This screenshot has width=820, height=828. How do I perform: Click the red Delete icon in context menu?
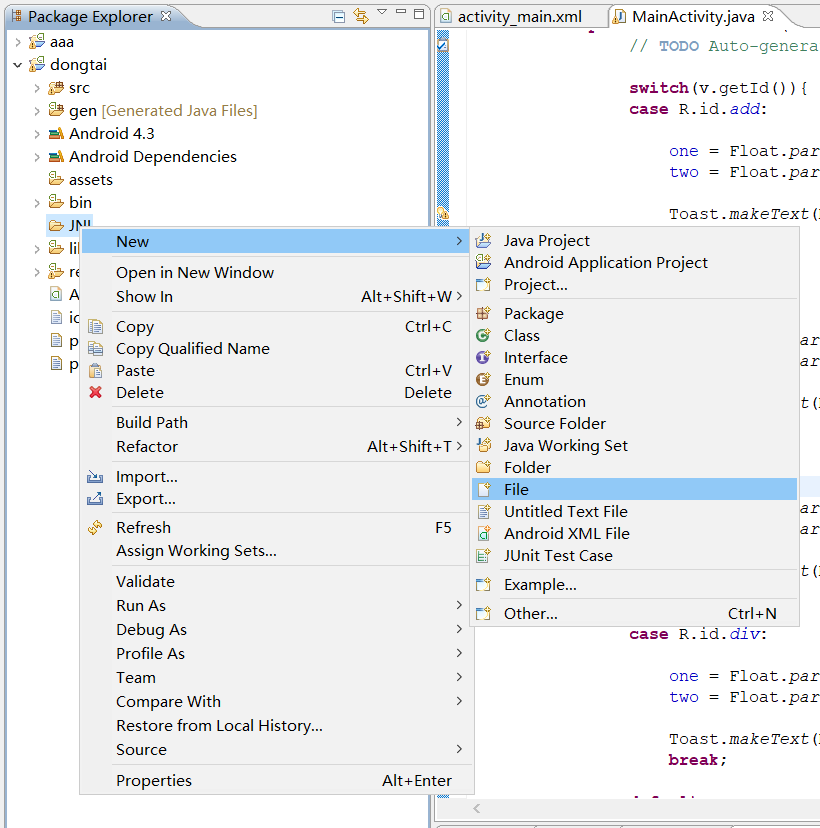[96, 393]
